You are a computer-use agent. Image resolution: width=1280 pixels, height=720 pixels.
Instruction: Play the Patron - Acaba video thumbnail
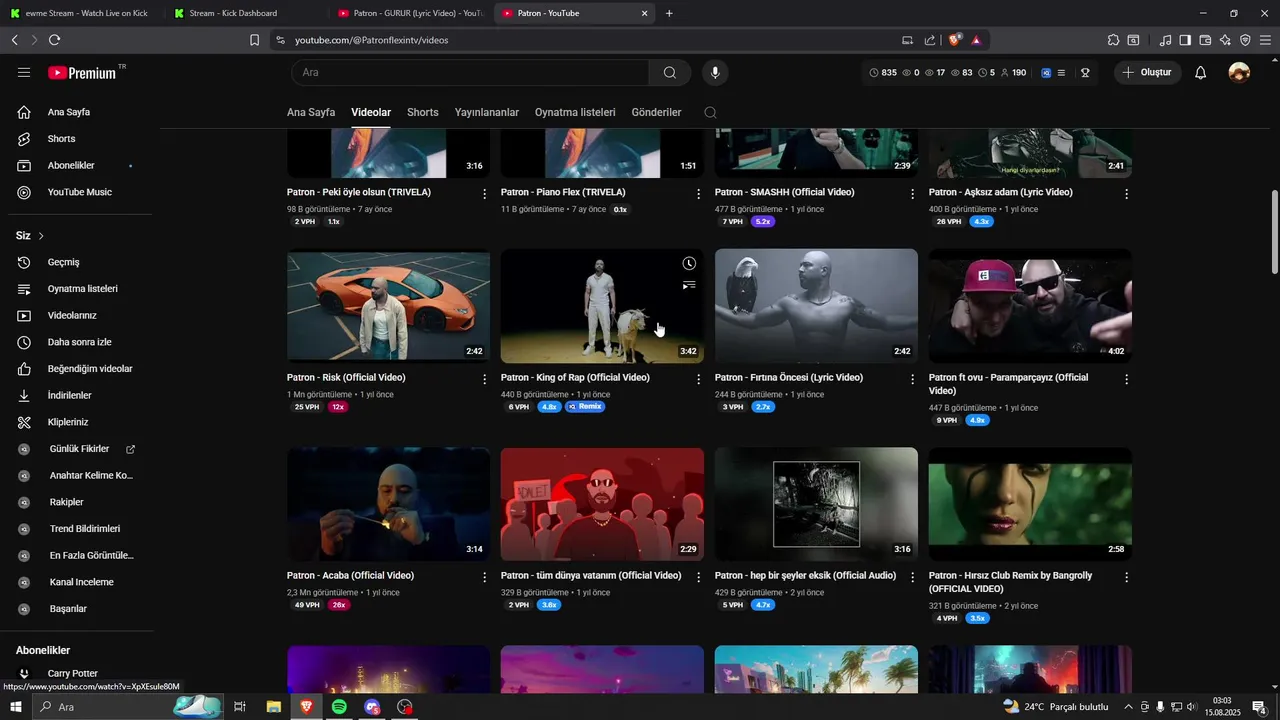388,504
